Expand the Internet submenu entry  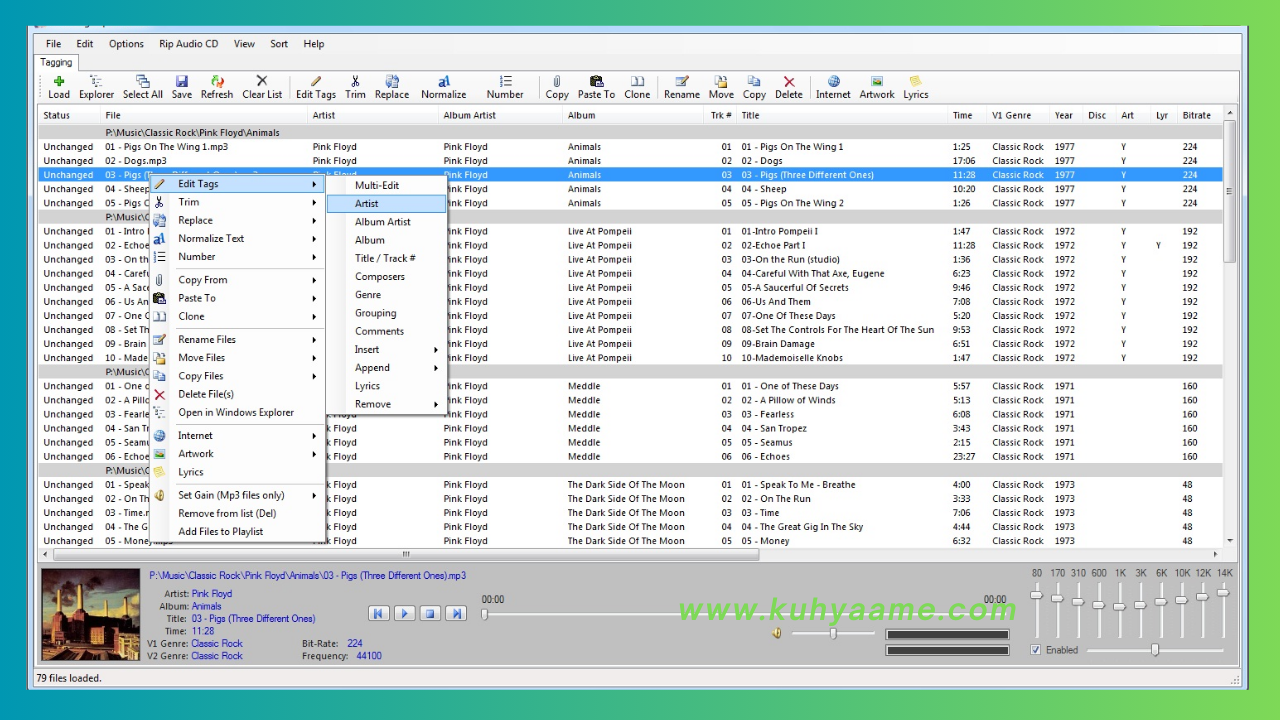point(238,436)
